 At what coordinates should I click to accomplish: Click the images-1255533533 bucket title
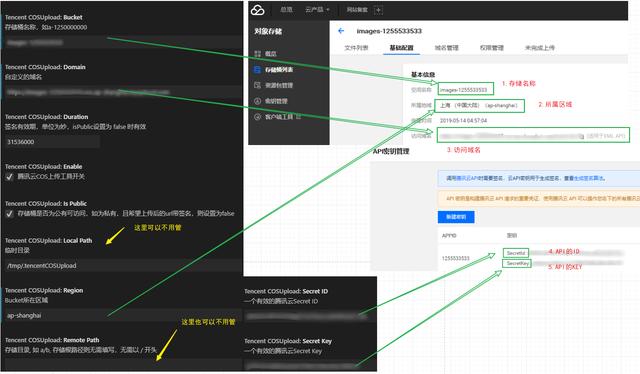click(x=389, y=31)
